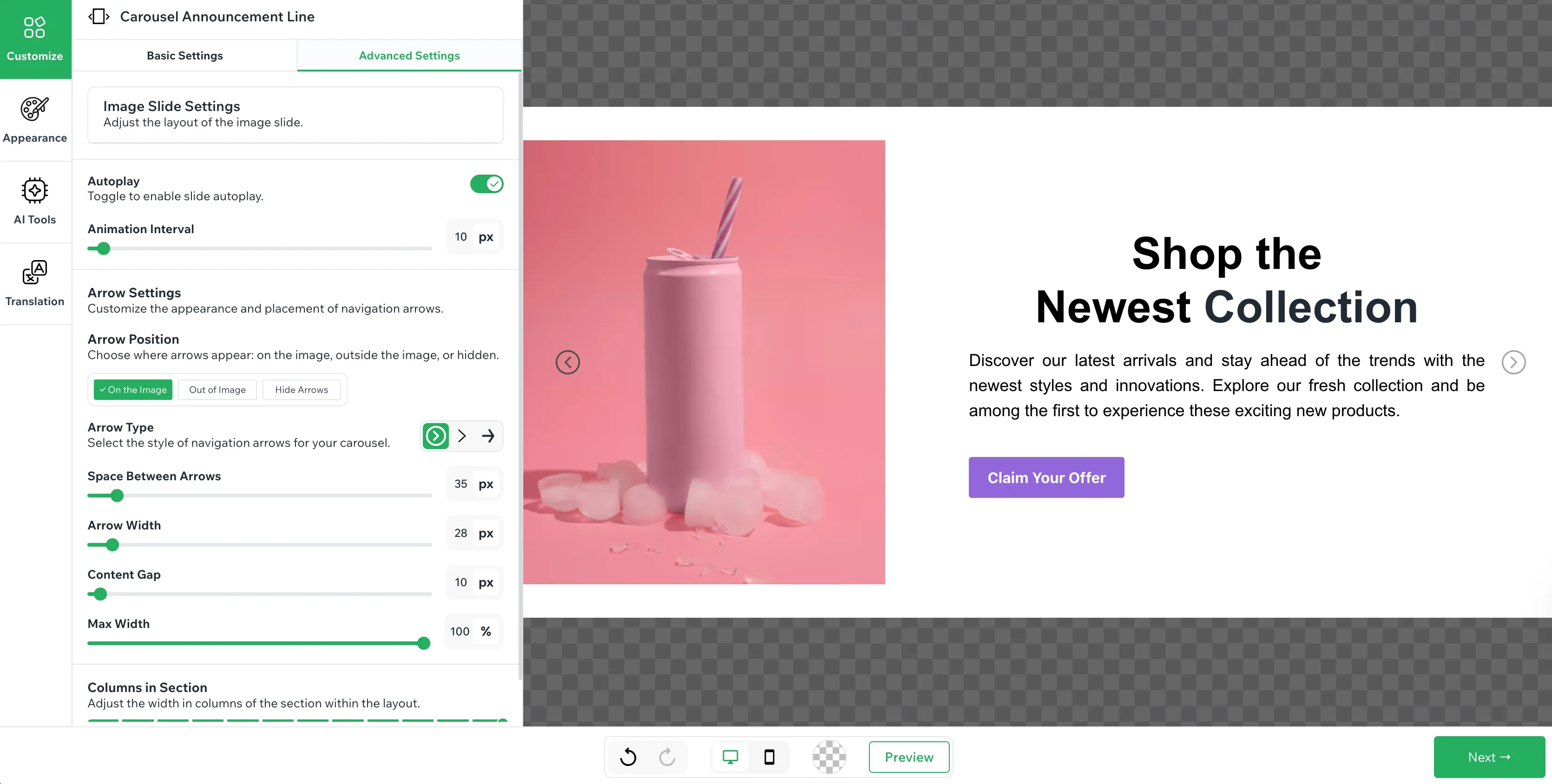This screenshot has width=1552, height=784.
Task: Toggle the transparent background checker icon
Action: 829,757
